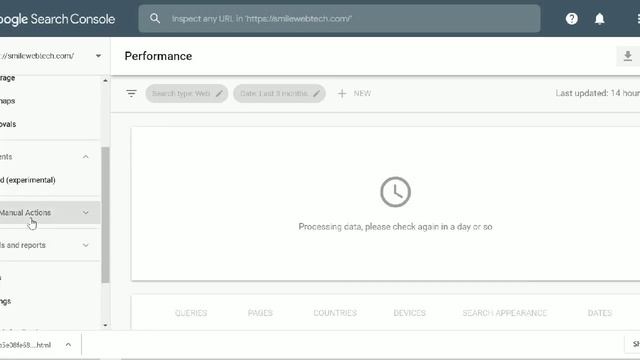Collapse the Enhancements section chevron
Image resolution: width=640 pixels, height=360 pixels.
[x=85, y=157]
